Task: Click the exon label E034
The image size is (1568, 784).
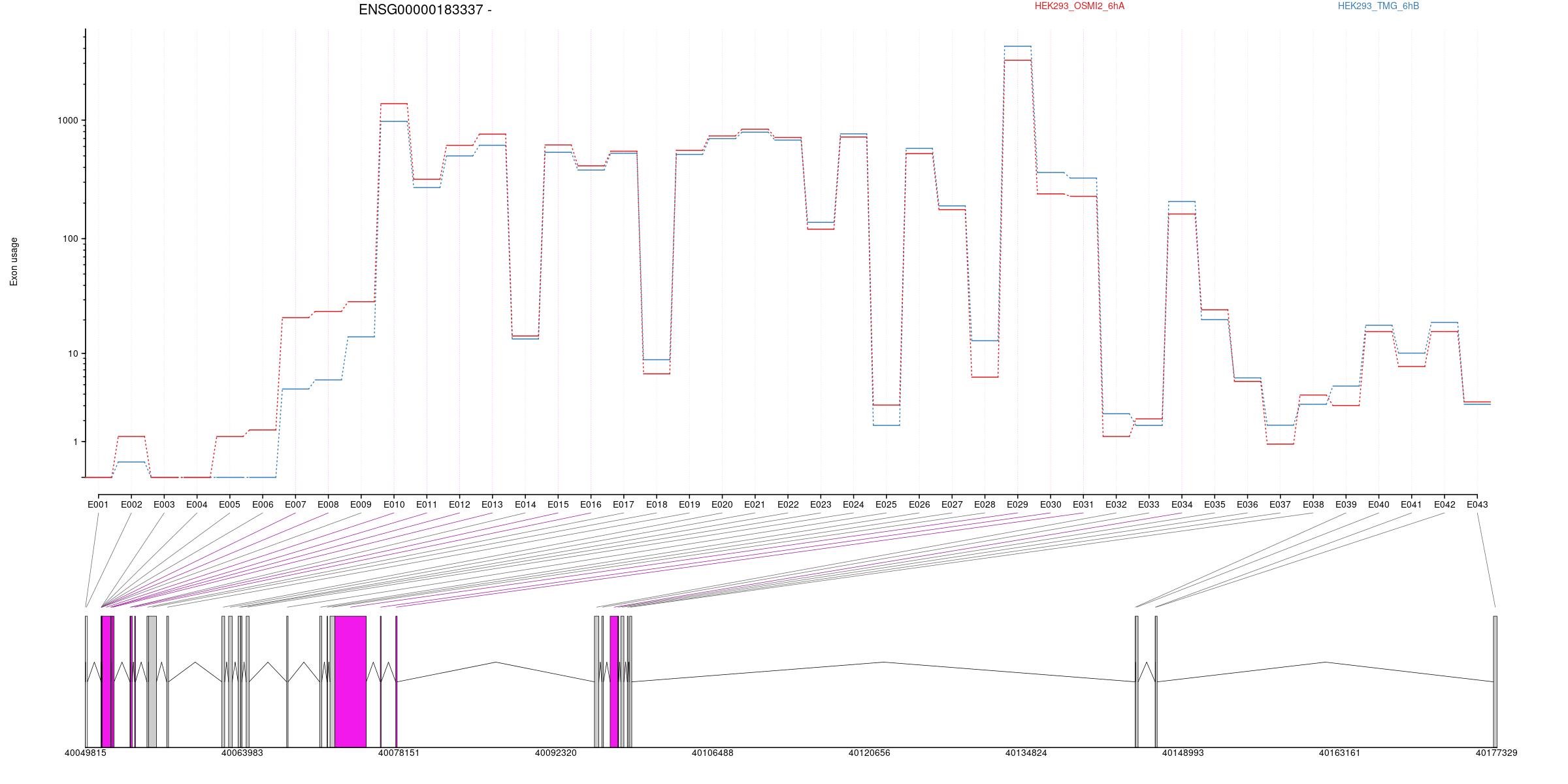Action: tap(1182, 504)
